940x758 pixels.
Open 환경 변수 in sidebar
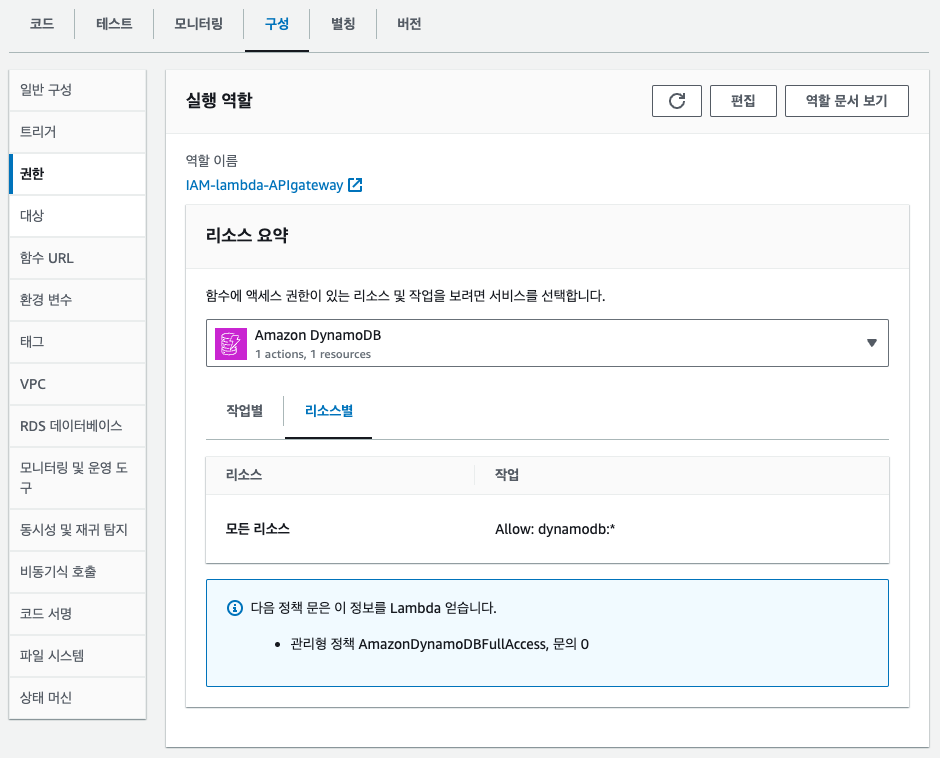pos(77,300)
